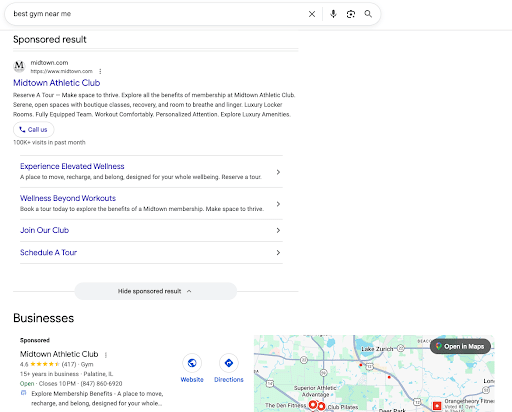
Task: Click the chevron on Schedule A Tour row
Action: click(278, 253)
